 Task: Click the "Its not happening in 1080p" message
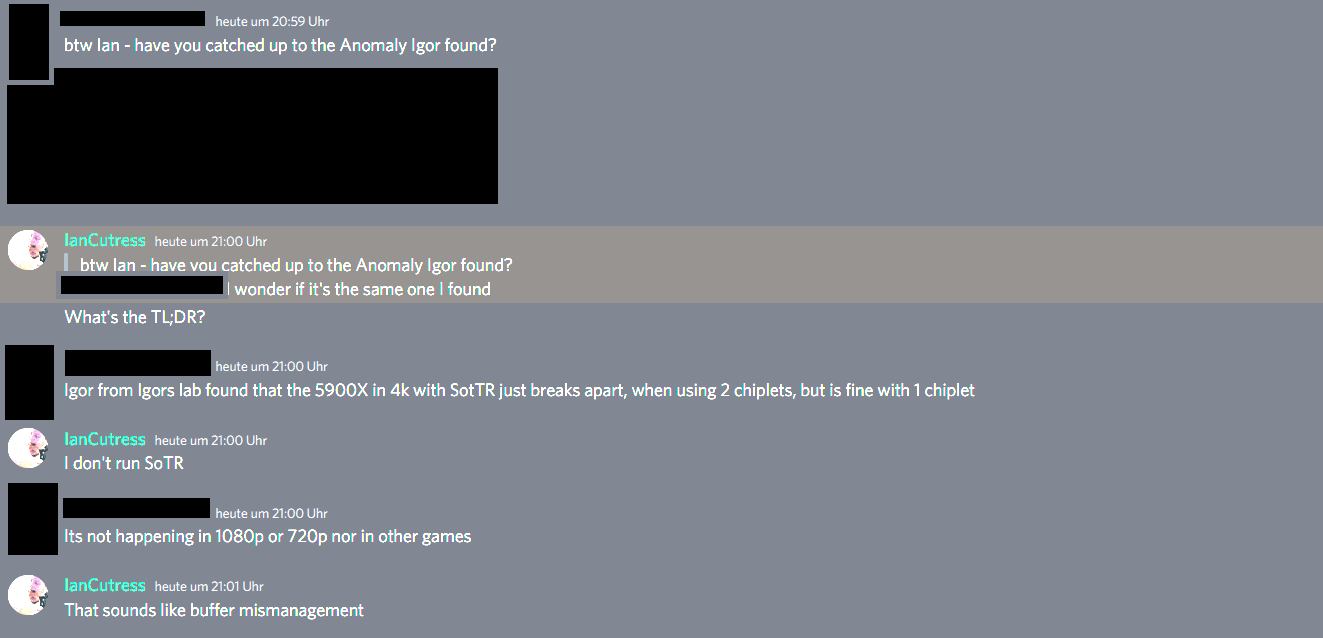click(x=267, y=536)
